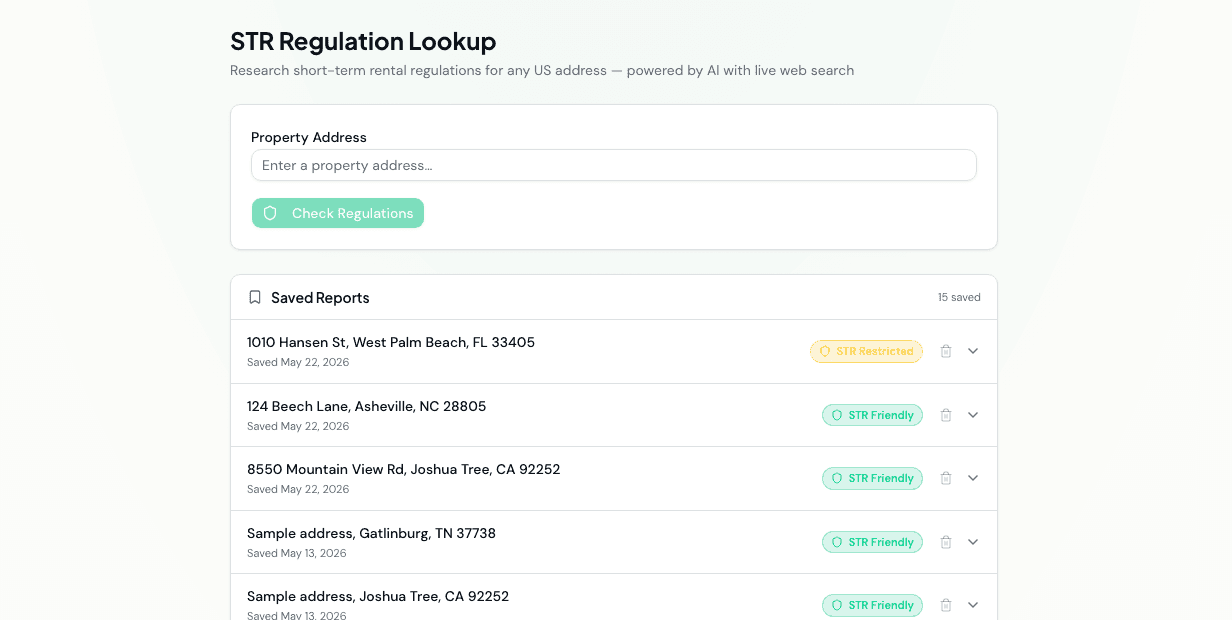Delete the 8550 Mountain View Rd report

tap(946, 478)
